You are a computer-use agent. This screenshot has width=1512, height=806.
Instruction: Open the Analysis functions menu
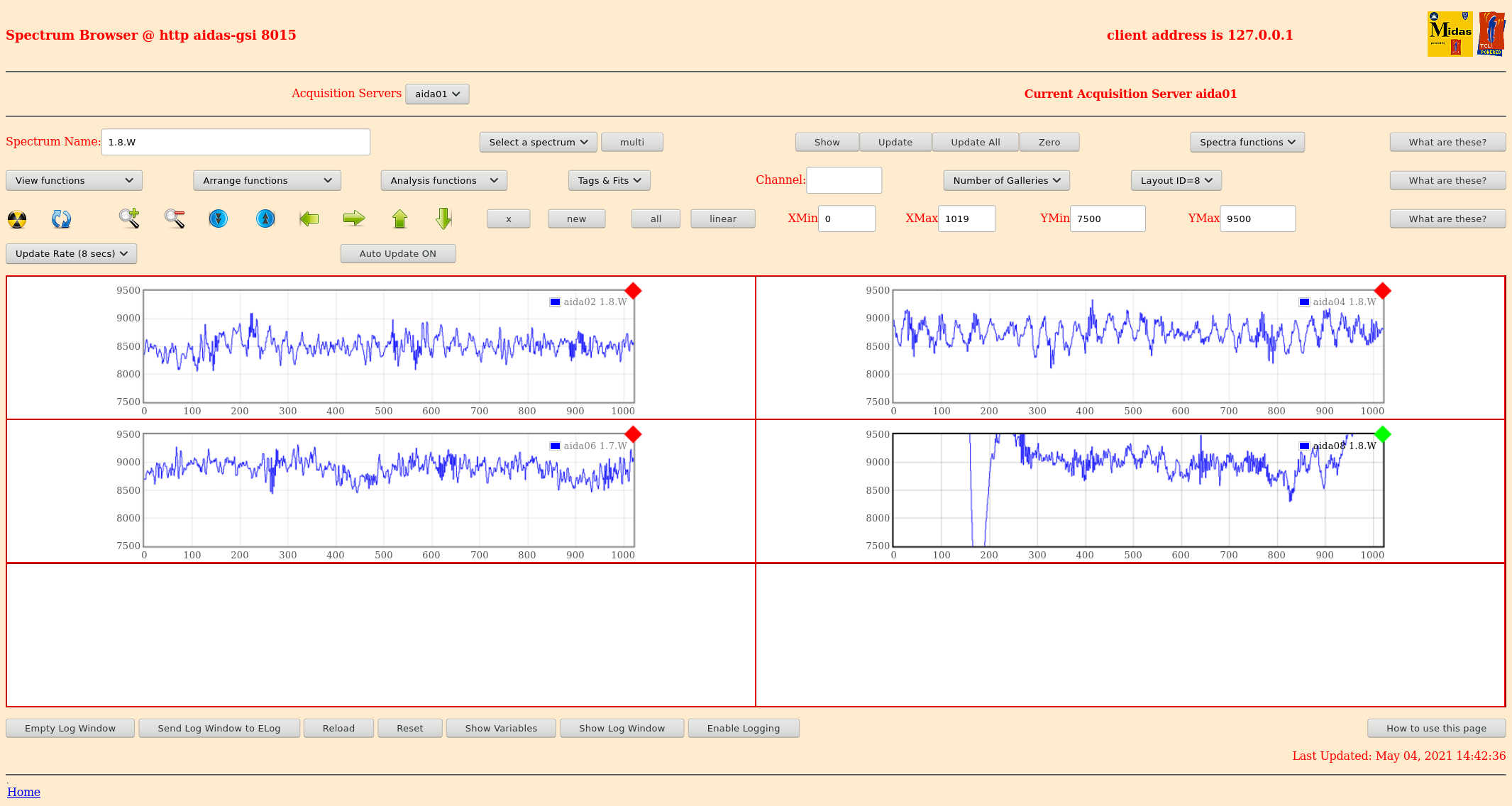click(x=443, y=180)
